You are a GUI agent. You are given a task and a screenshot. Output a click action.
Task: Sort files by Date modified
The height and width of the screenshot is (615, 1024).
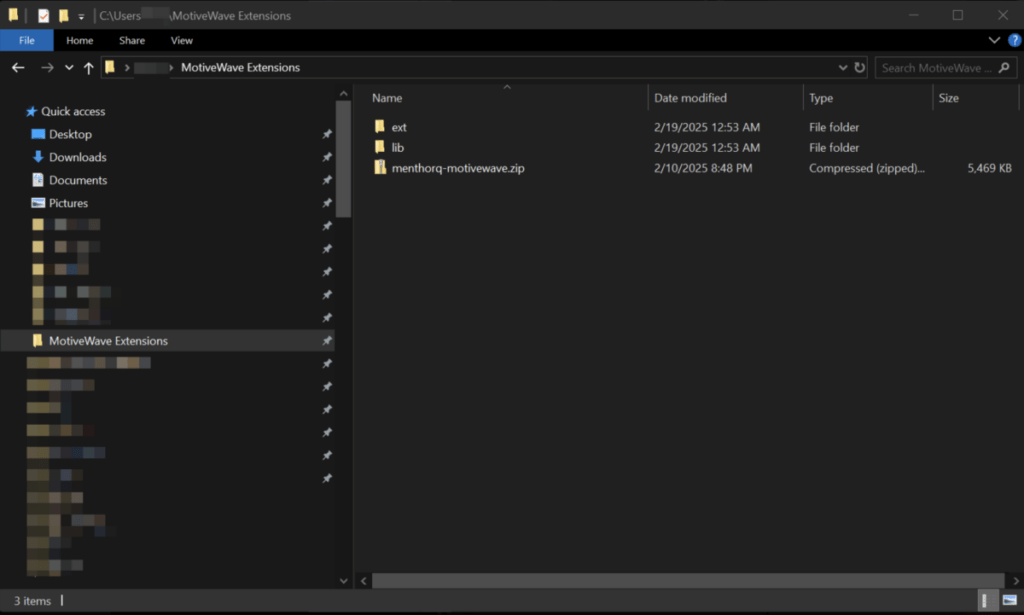(x=688, y=97)
